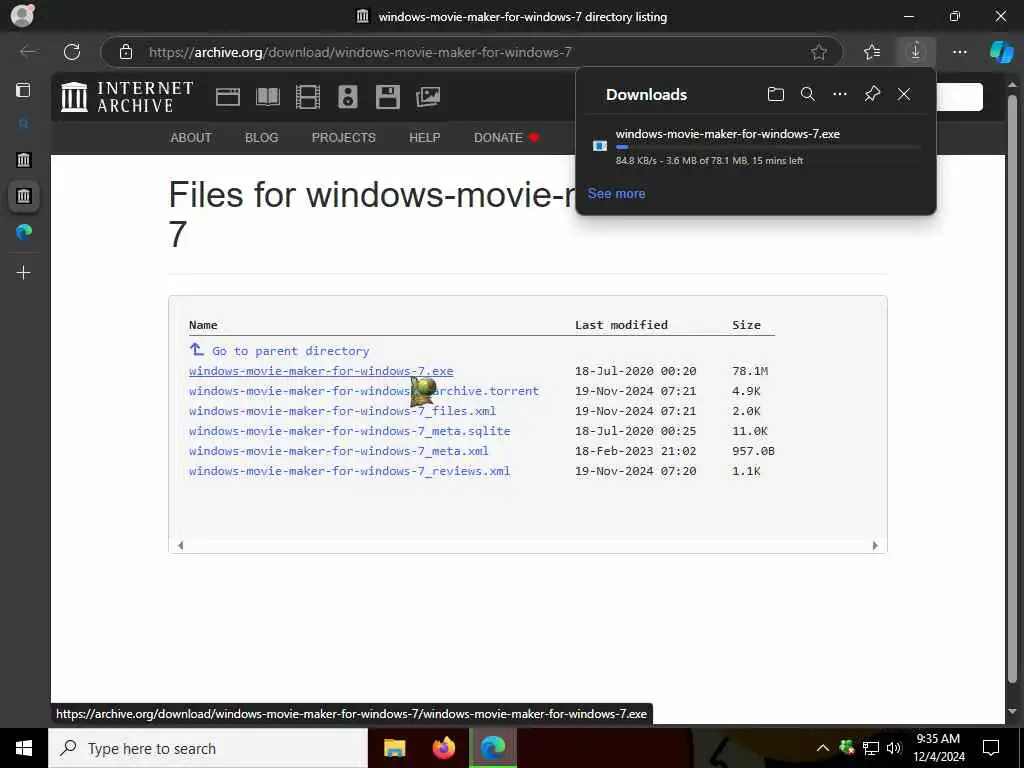Pin the Downloads panel
The width and height of the screenshot is (1024, 768).
tap(872, 95)
